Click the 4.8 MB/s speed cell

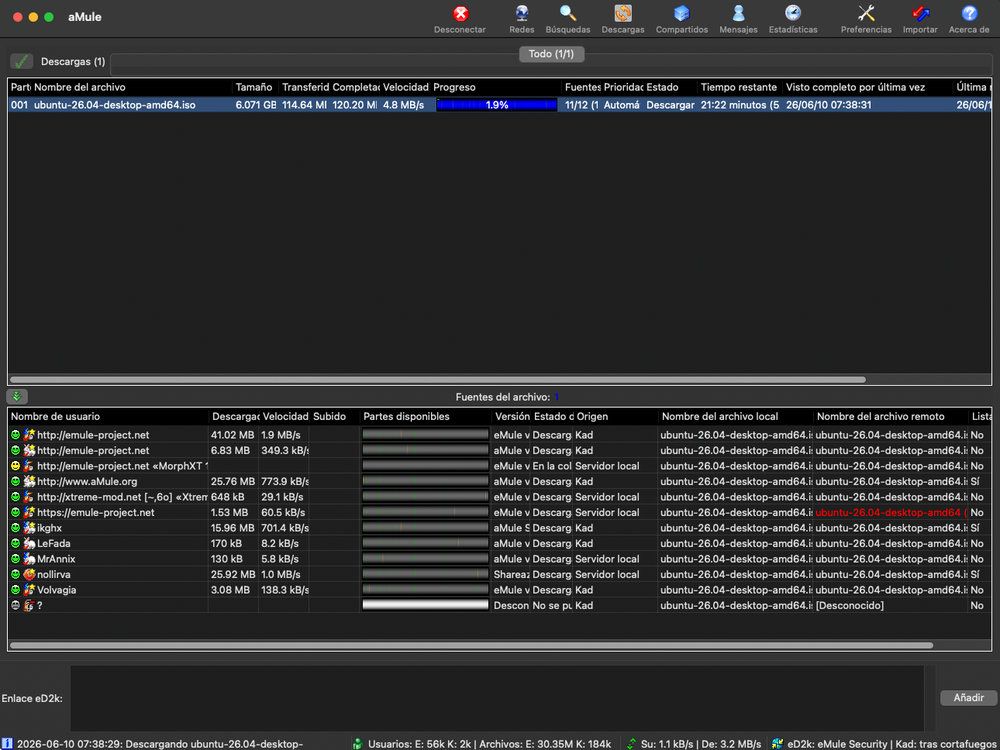point(403,105)
